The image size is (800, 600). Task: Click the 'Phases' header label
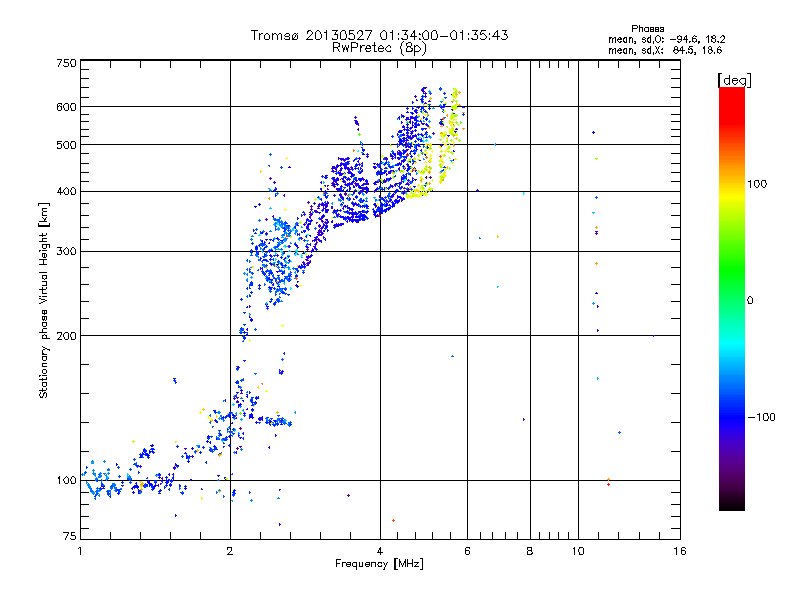click(647, 29)
